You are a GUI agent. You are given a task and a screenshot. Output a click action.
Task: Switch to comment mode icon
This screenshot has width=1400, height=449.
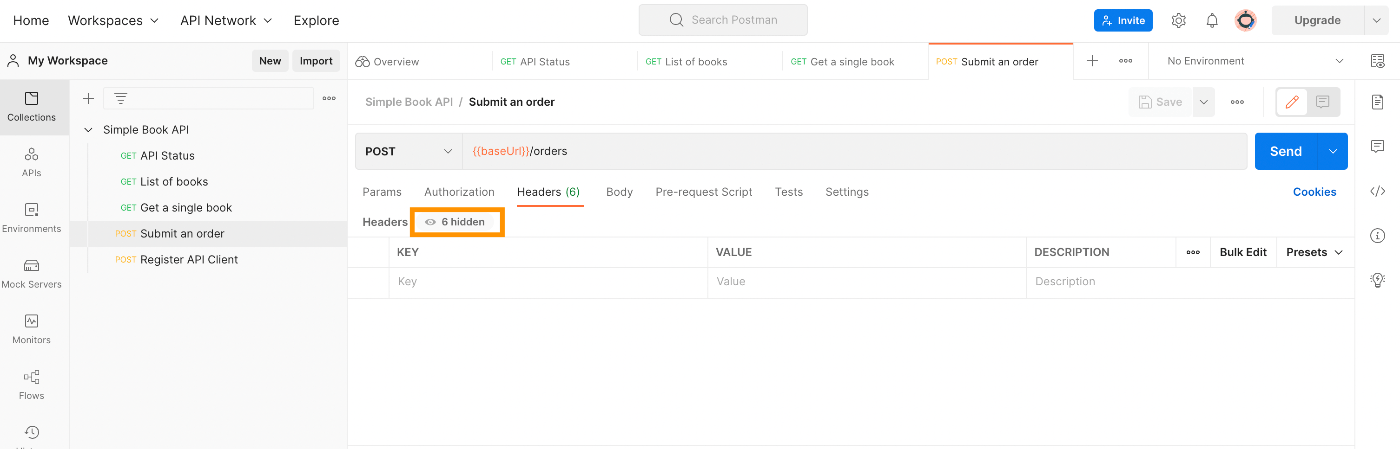1323,102
